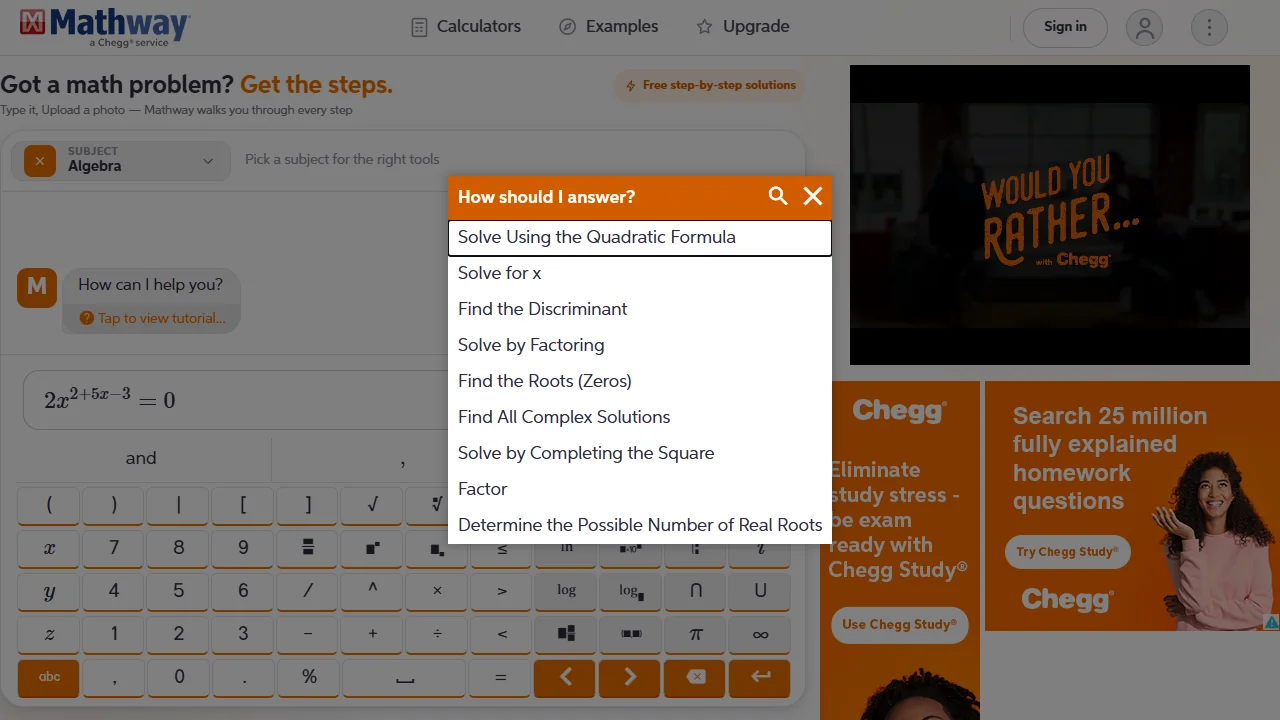Viewport: 1280px width, 720px height.
Task: Choose Find the Roots (Zeros)
Action: [x=640, y=381]
